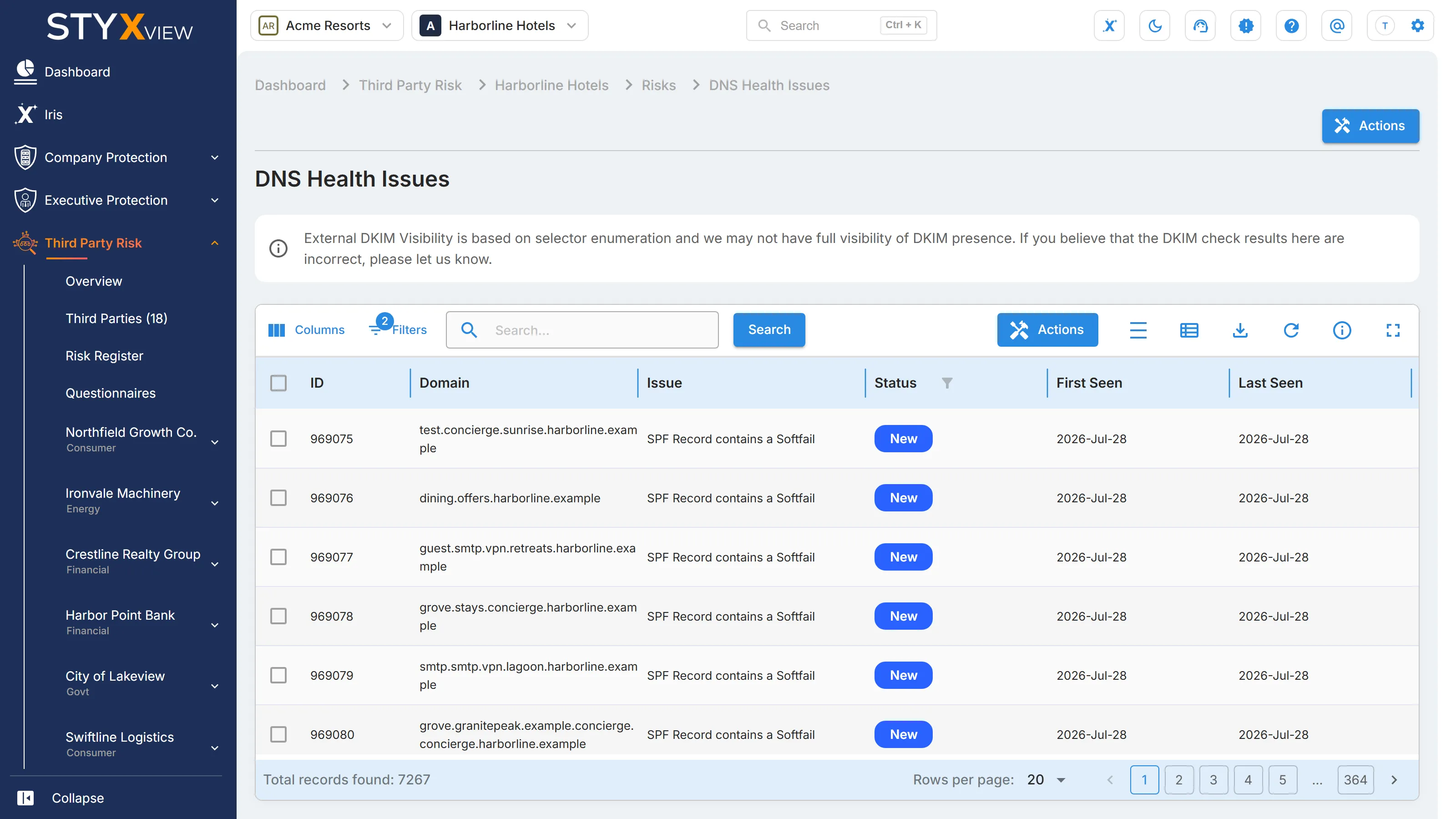1456x819 pixels.
Task: Open settings gear icon in top bar
Action: point(1417,25)
